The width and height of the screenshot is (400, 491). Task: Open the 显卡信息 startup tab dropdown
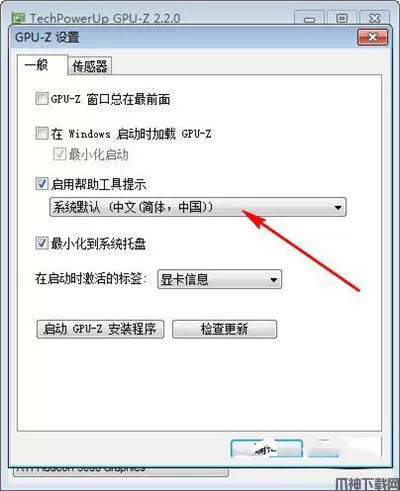219,279
